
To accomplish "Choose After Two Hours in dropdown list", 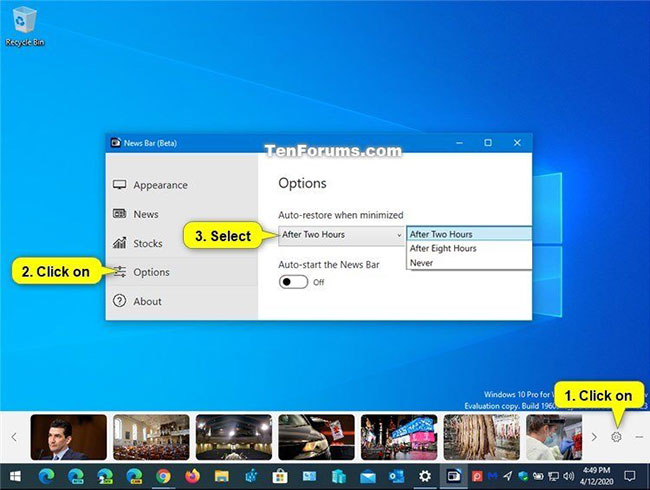I will click(x=469, y=234).
